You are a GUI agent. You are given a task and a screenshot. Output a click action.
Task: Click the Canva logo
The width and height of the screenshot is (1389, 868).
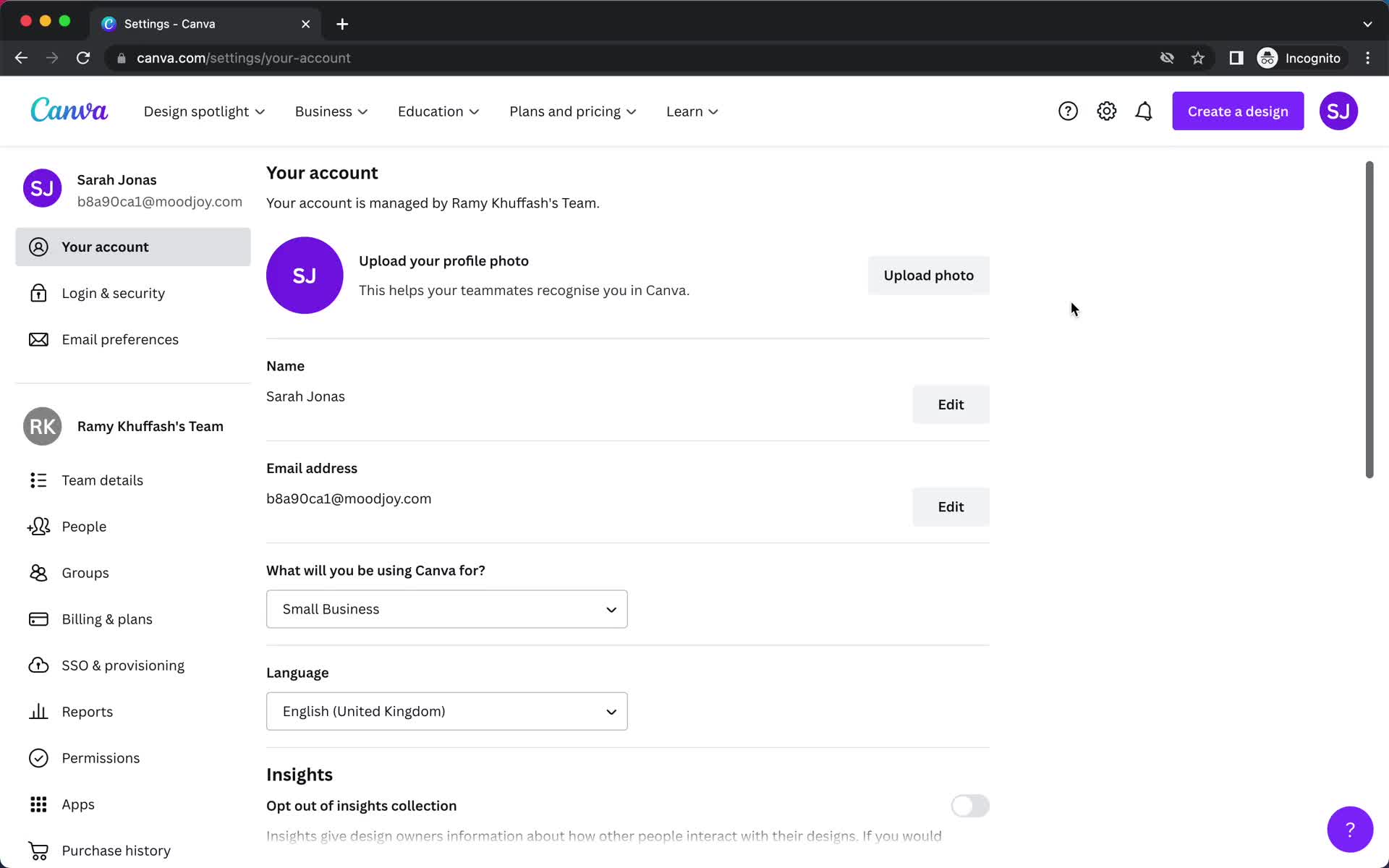coord(69,110)
